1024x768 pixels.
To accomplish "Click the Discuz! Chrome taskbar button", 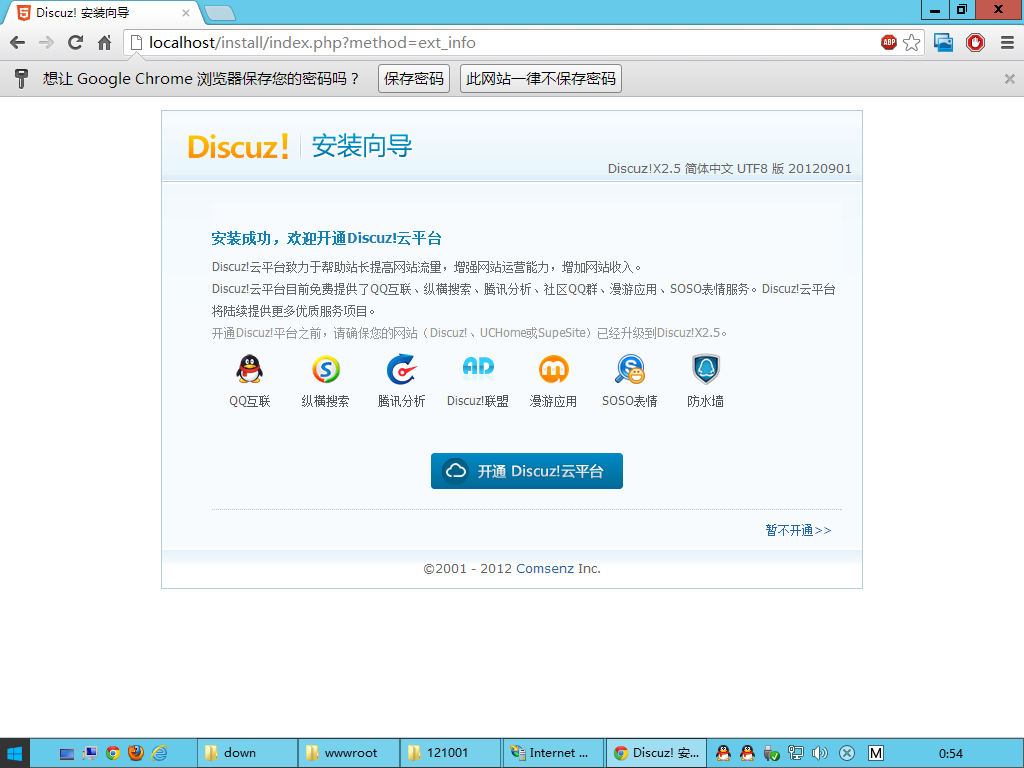I will pyautogui.click(x=656, y=753).
